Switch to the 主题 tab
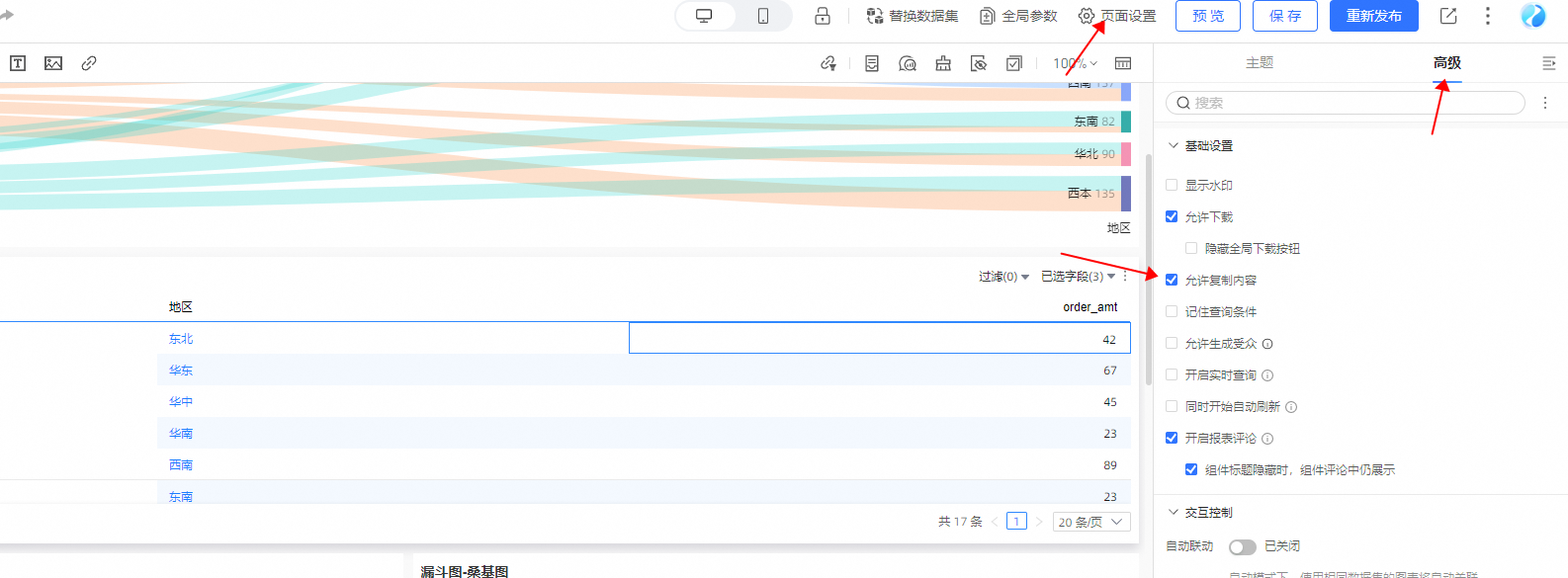Image resolution: width=1568 pixels, height=578 pixels. (x=1259, y=63)
